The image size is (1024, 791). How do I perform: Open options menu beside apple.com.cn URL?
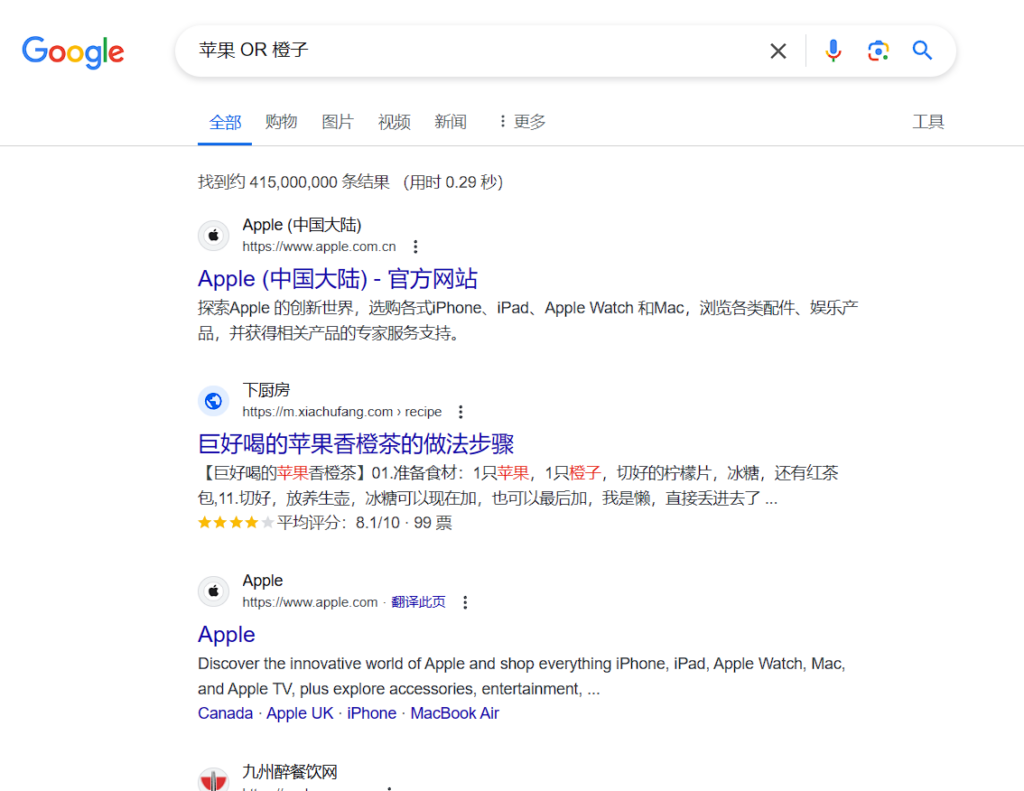(415, 247)
